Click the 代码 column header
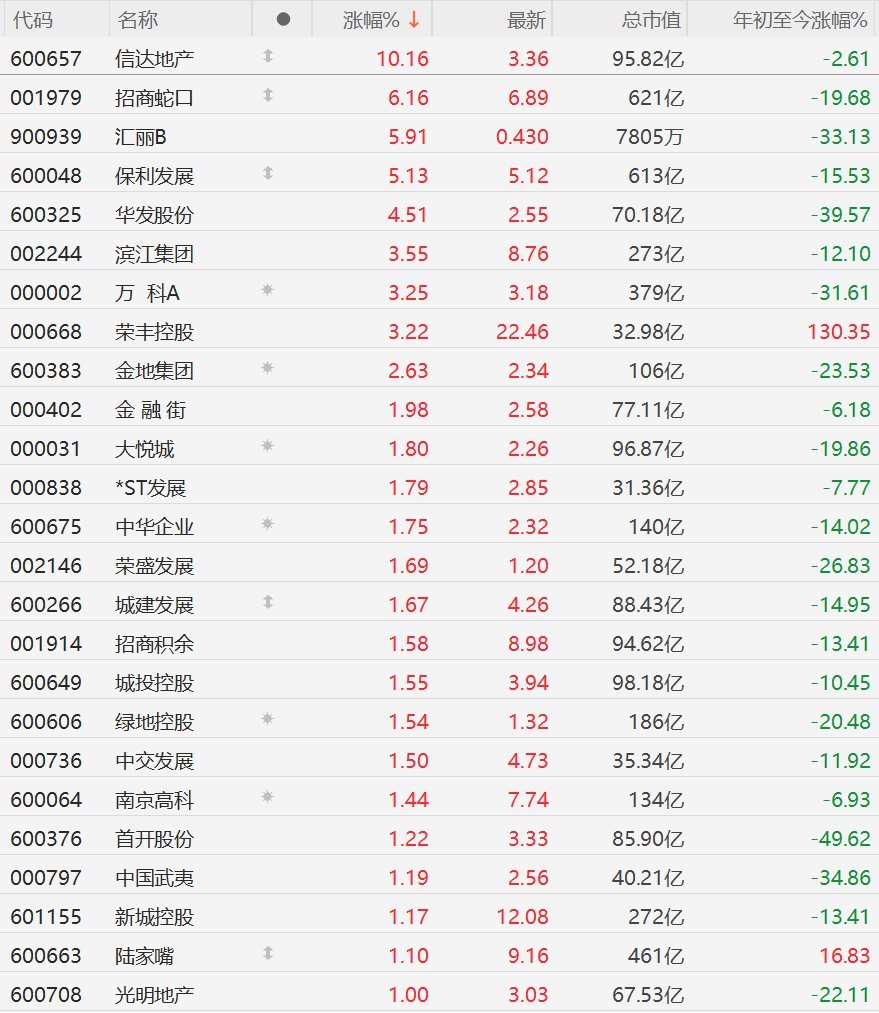The height and width of the screenshot is (1013, 879). pyautogui.click(x=32, y=19)
